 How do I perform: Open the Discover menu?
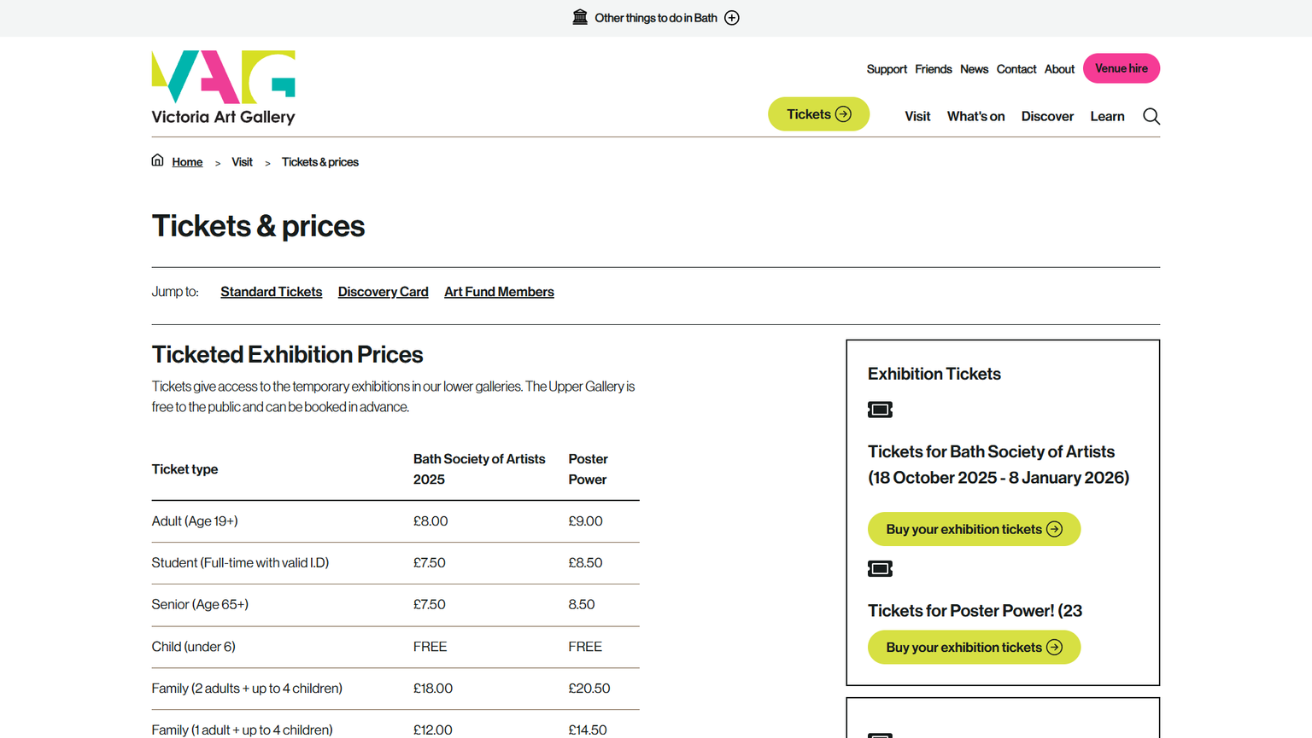pyautogui.click(x=1046, y=116)
